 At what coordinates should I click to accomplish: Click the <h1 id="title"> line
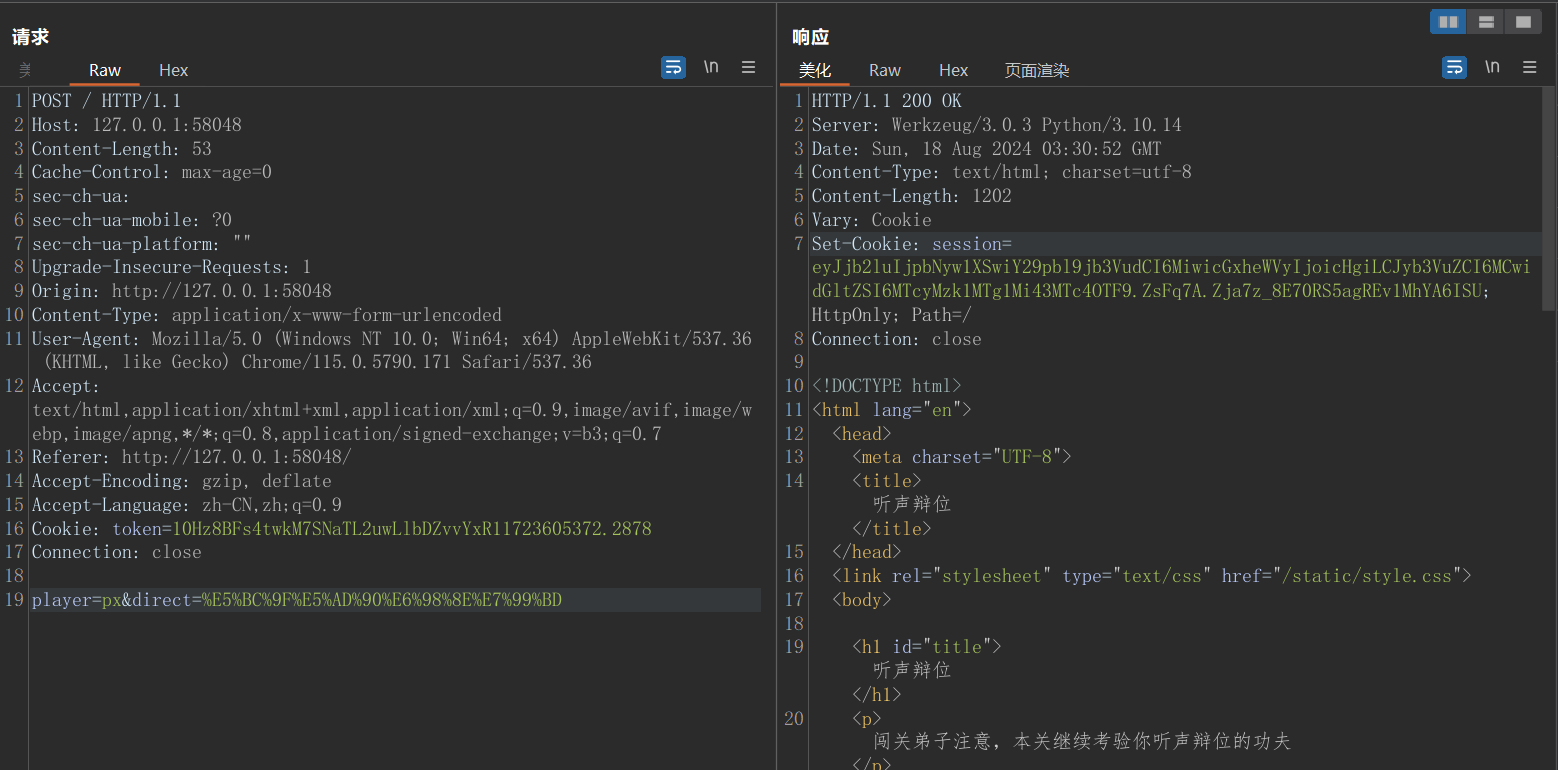[926, 647]
